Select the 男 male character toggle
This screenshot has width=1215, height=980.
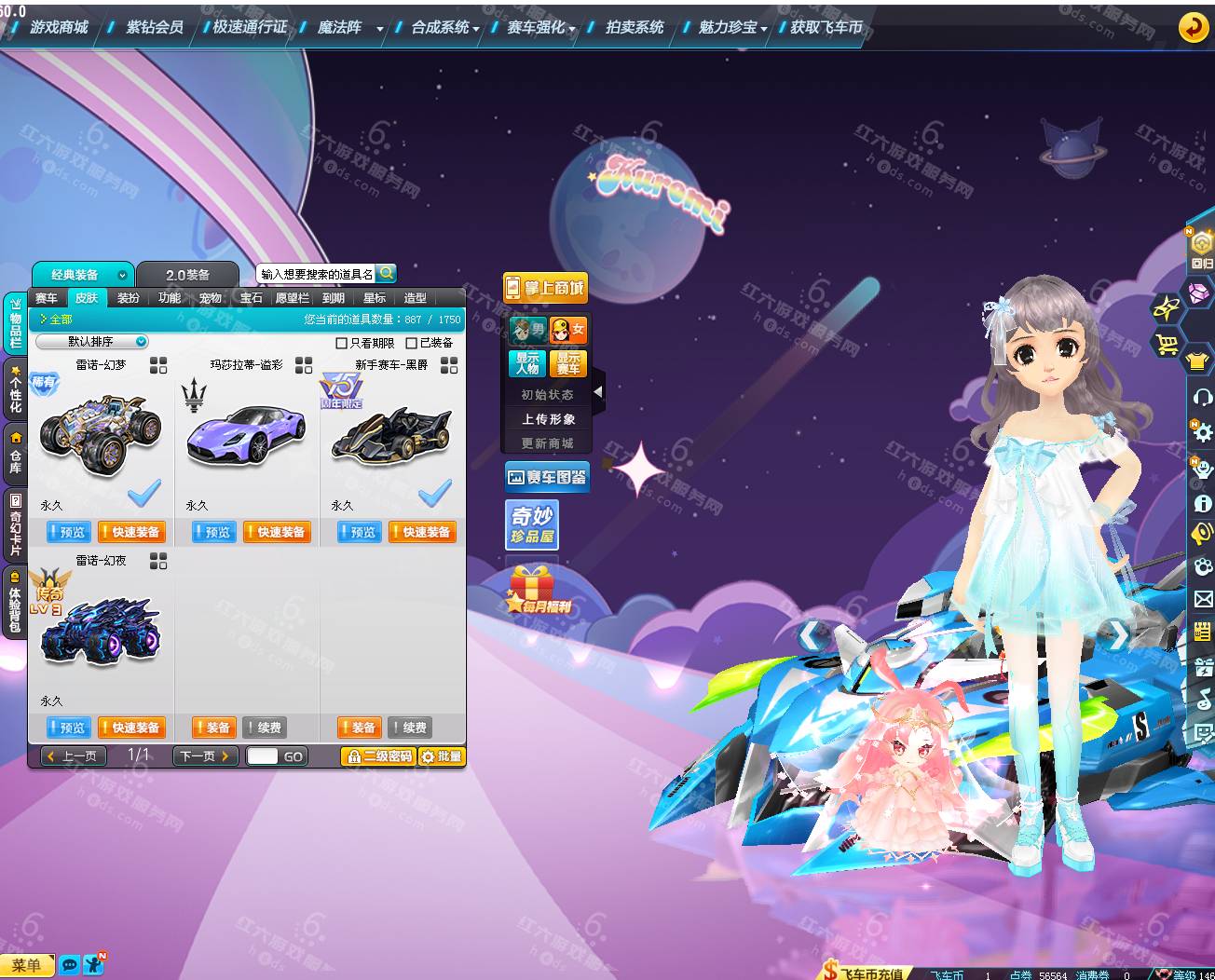527,330
